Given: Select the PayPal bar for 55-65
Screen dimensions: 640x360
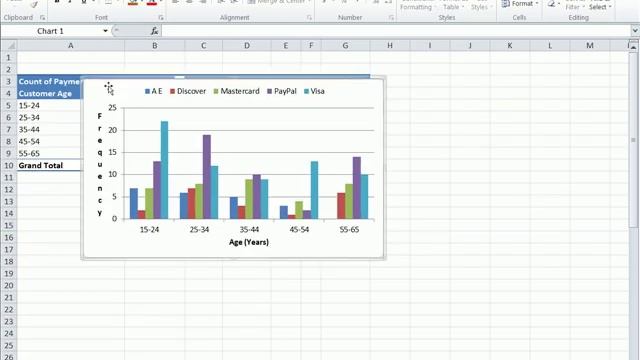Looking at the screenshot, I should pos(357,188).
